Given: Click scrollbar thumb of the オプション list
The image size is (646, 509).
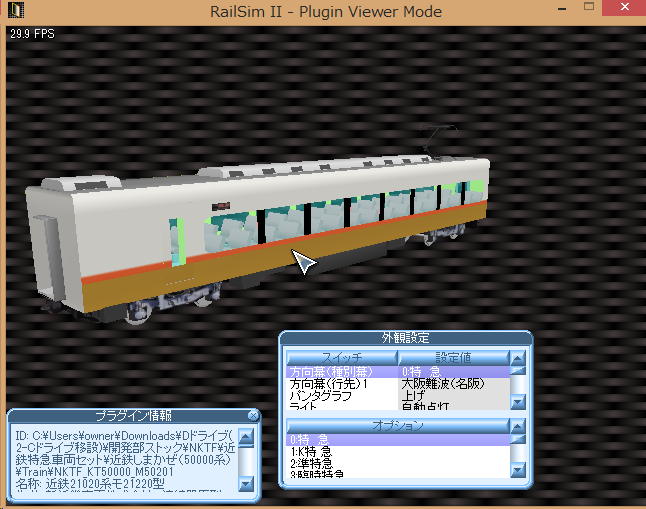Looking at the screenshot, I should 518,439.
